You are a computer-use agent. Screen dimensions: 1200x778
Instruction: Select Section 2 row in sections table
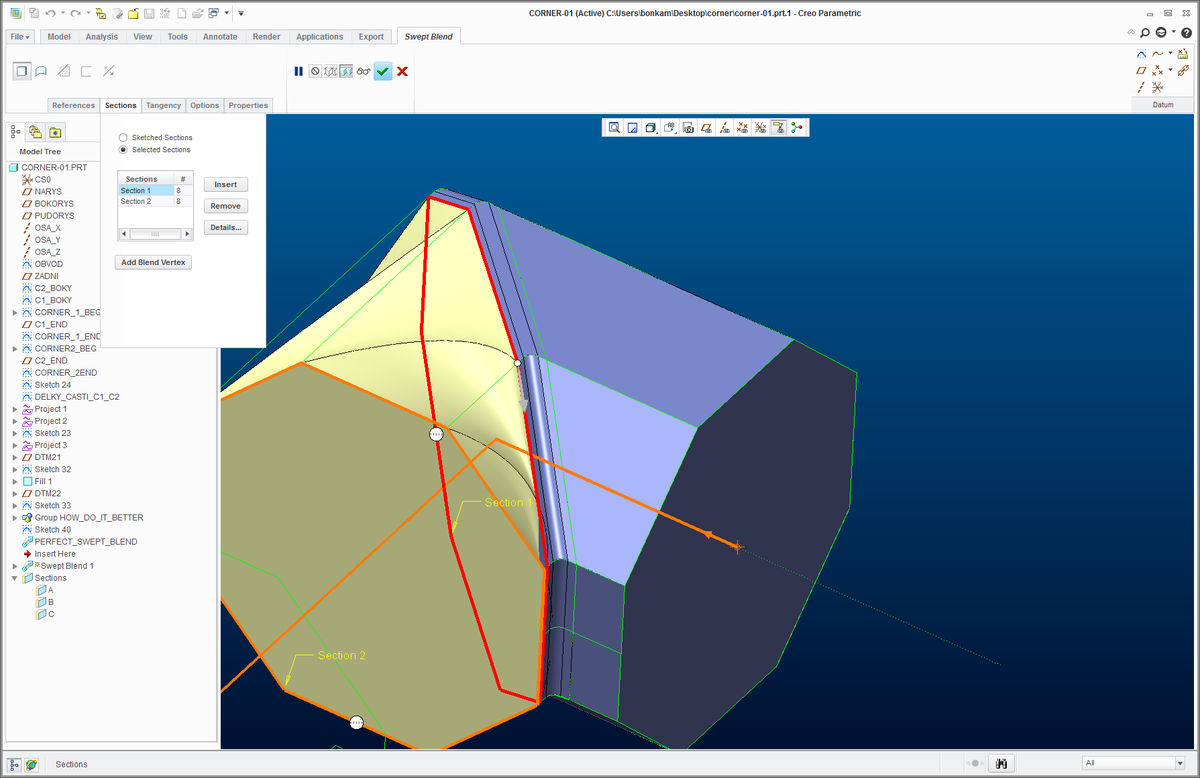pos(155,202)
